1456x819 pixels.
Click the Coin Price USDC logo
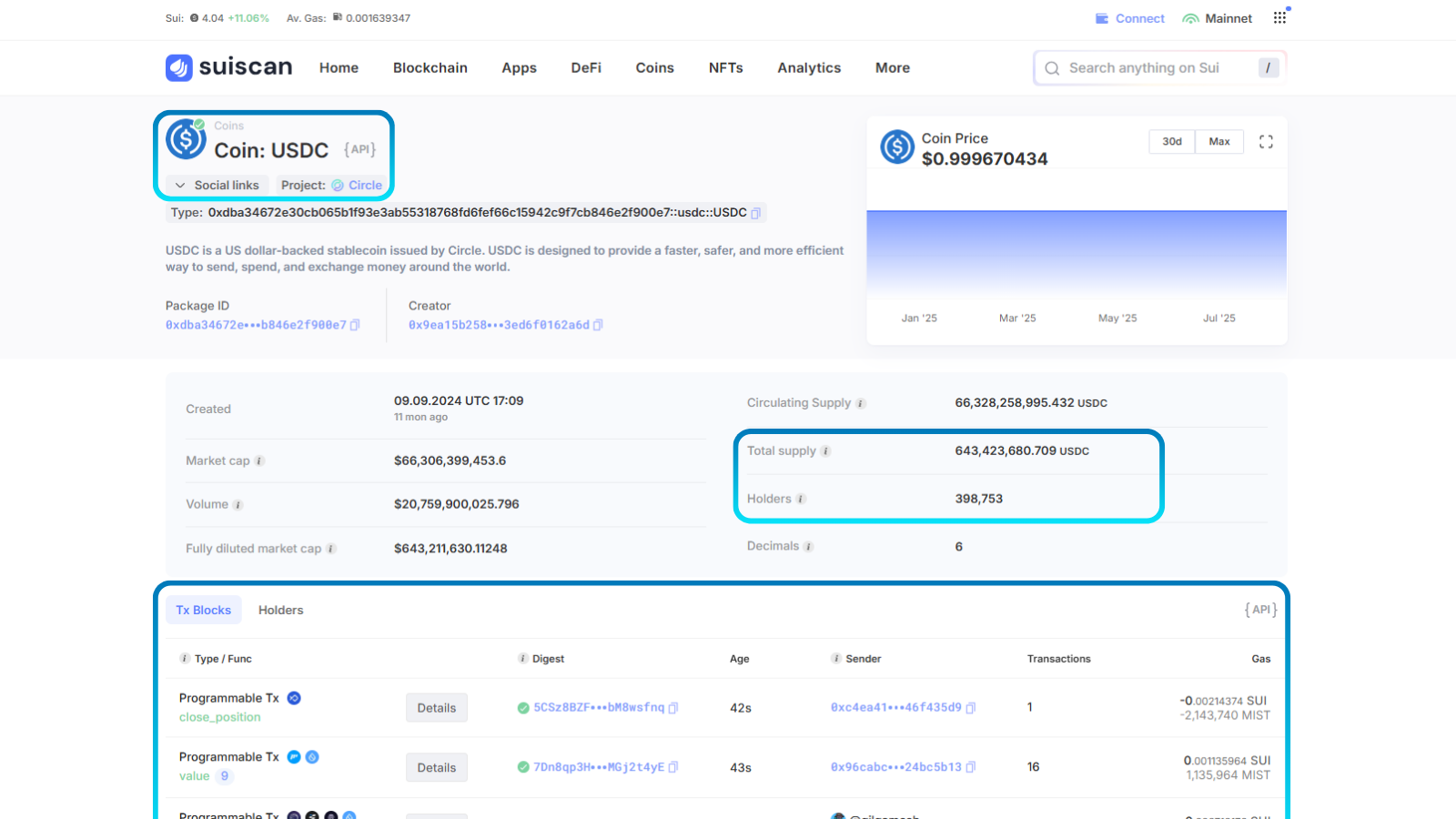click(x=897, y=147)
